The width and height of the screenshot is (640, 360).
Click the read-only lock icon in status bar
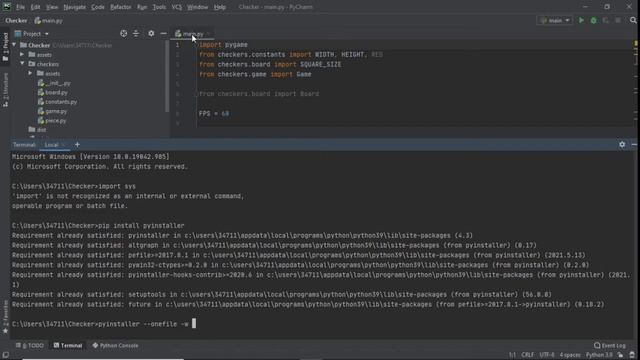pos(620,355)
